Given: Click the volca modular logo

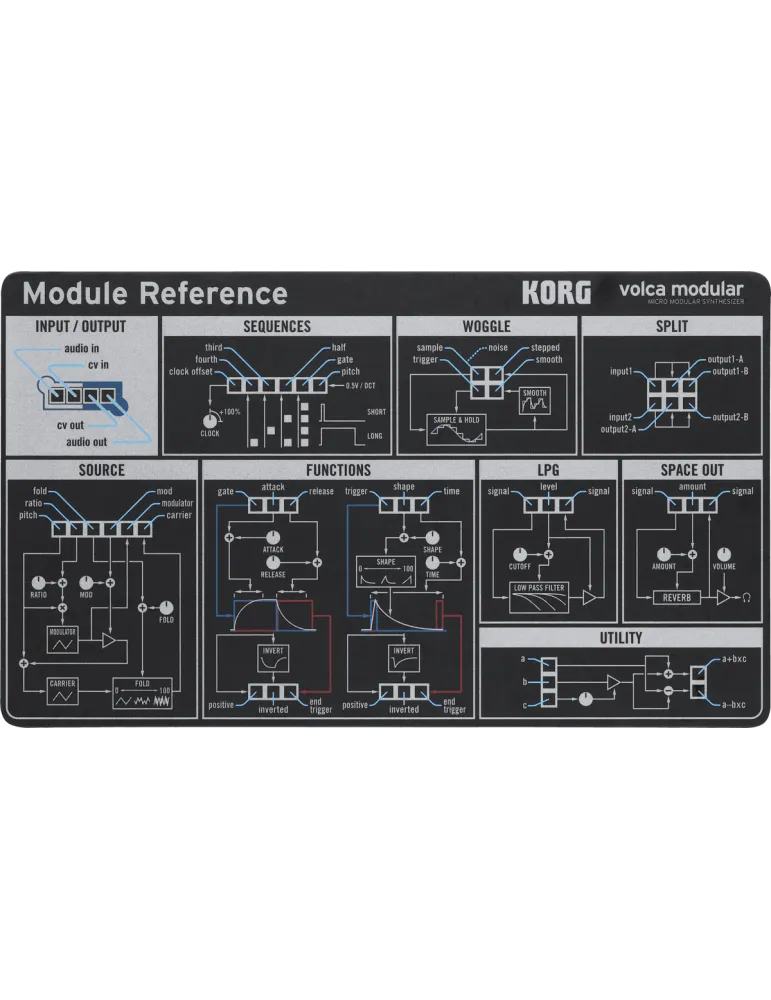Looking at the screenshot, I should (681, 292).
